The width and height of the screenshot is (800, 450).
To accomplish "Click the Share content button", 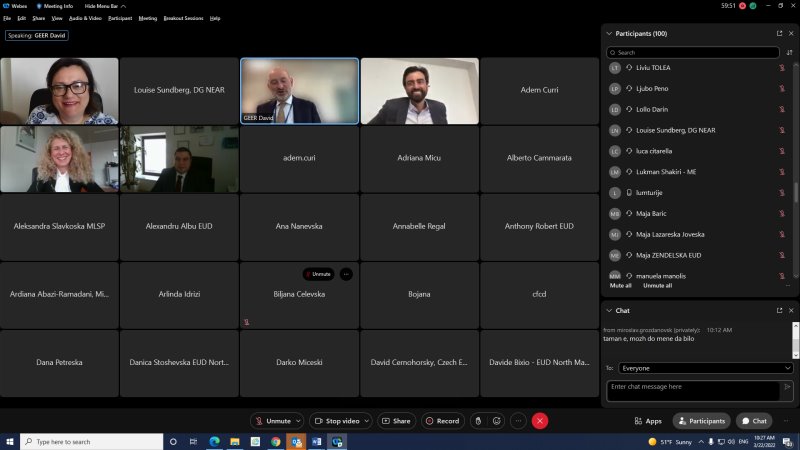I will tap(396, 421).
